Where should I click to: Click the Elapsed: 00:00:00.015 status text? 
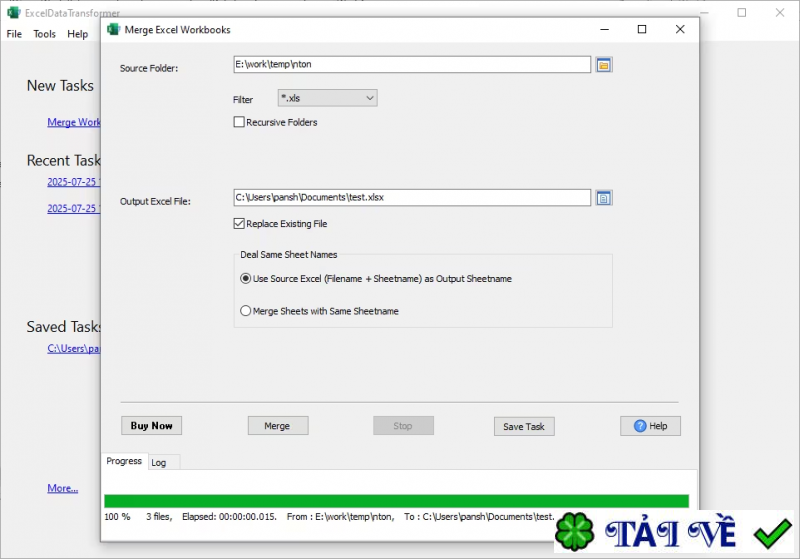point(229,517)
